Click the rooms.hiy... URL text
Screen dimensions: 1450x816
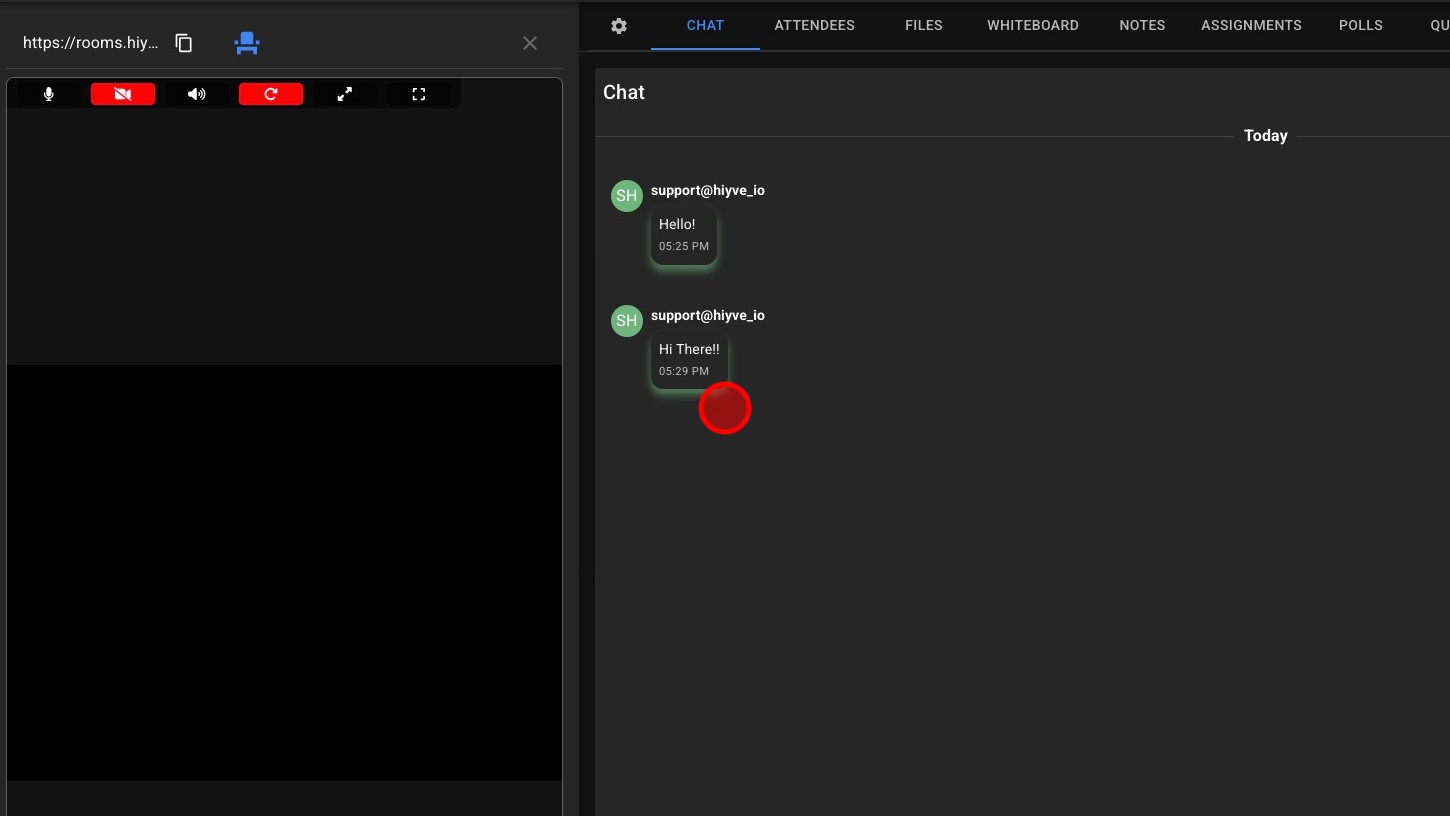(90, 43)
